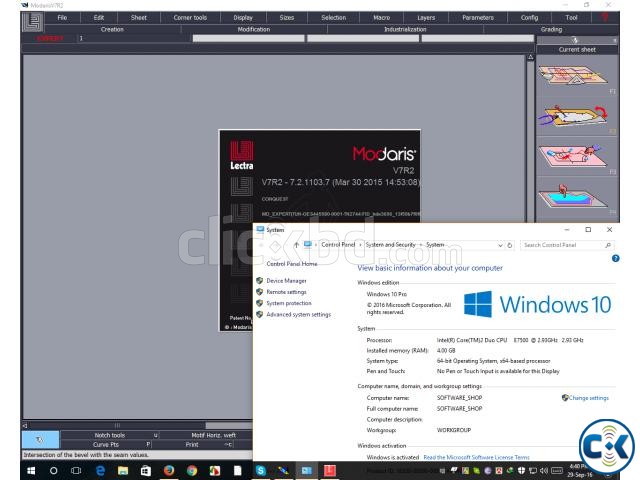Click the search magnifier in Control Panel

pyautogui.click(x=608, y=245)
